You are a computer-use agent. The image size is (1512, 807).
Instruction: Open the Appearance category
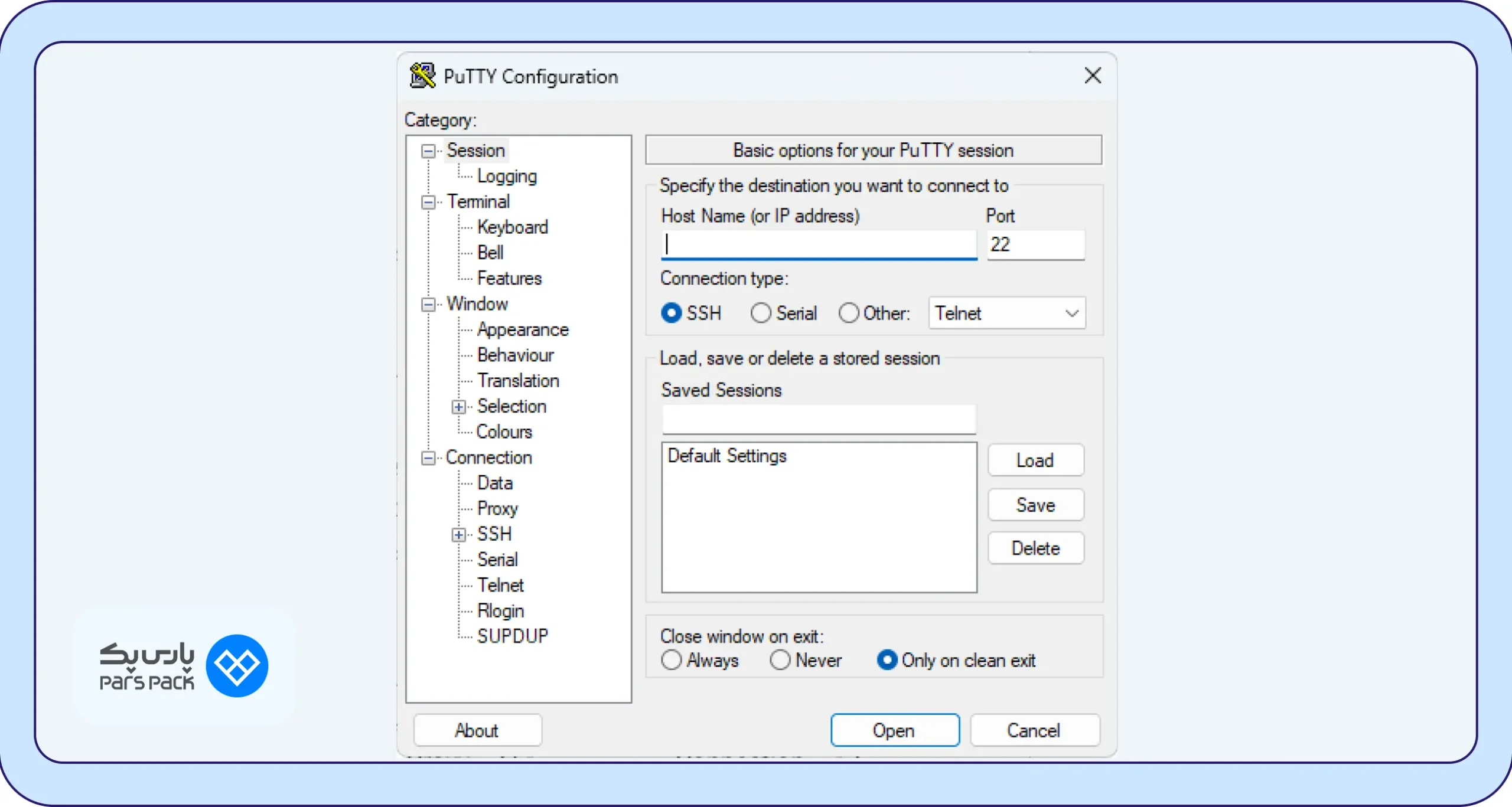(523, 329)
